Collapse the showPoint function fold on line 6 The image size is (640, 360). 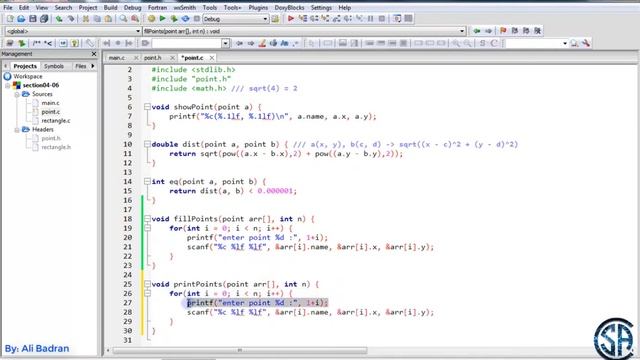[x=147, y=107]
